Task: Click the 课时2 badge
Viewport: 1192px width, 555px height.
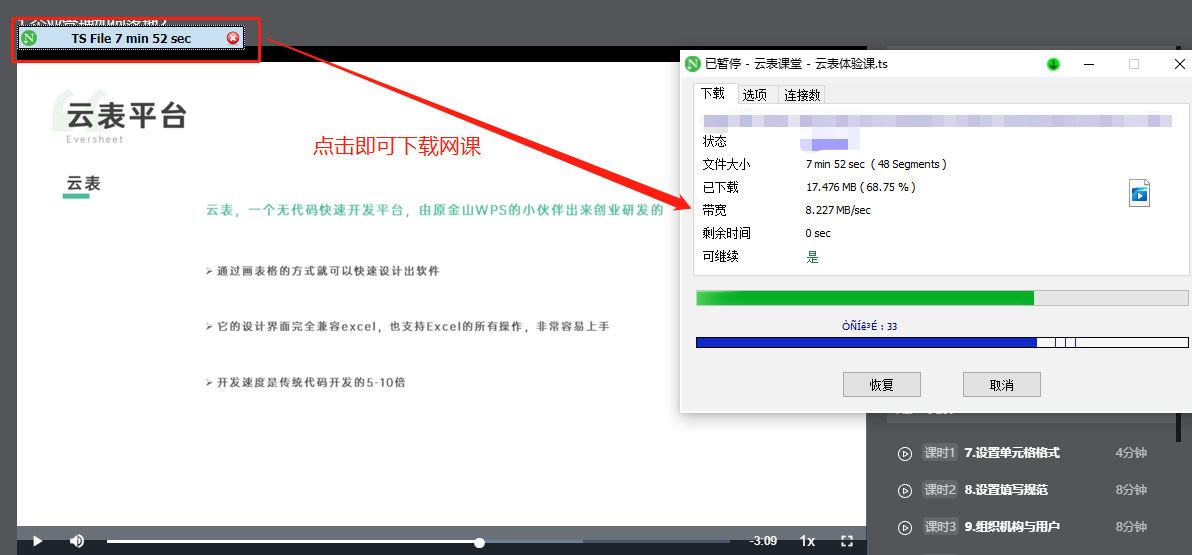Action: click(940, 490)
